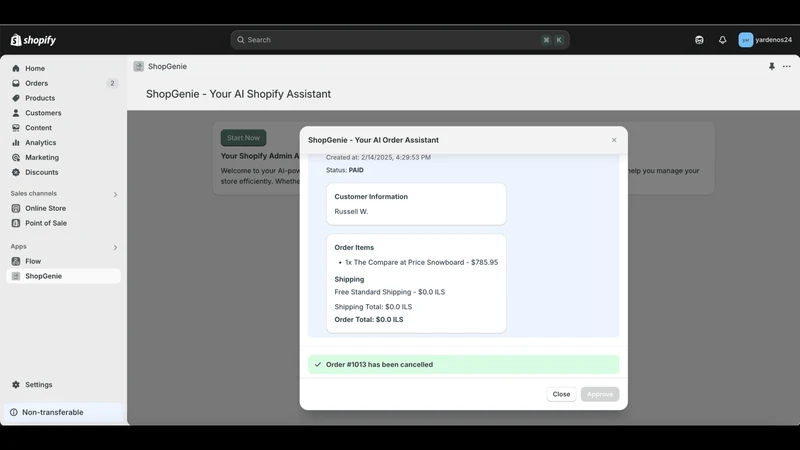Open the Flow app
Viewport: 800px width, 450px height.
63,261
